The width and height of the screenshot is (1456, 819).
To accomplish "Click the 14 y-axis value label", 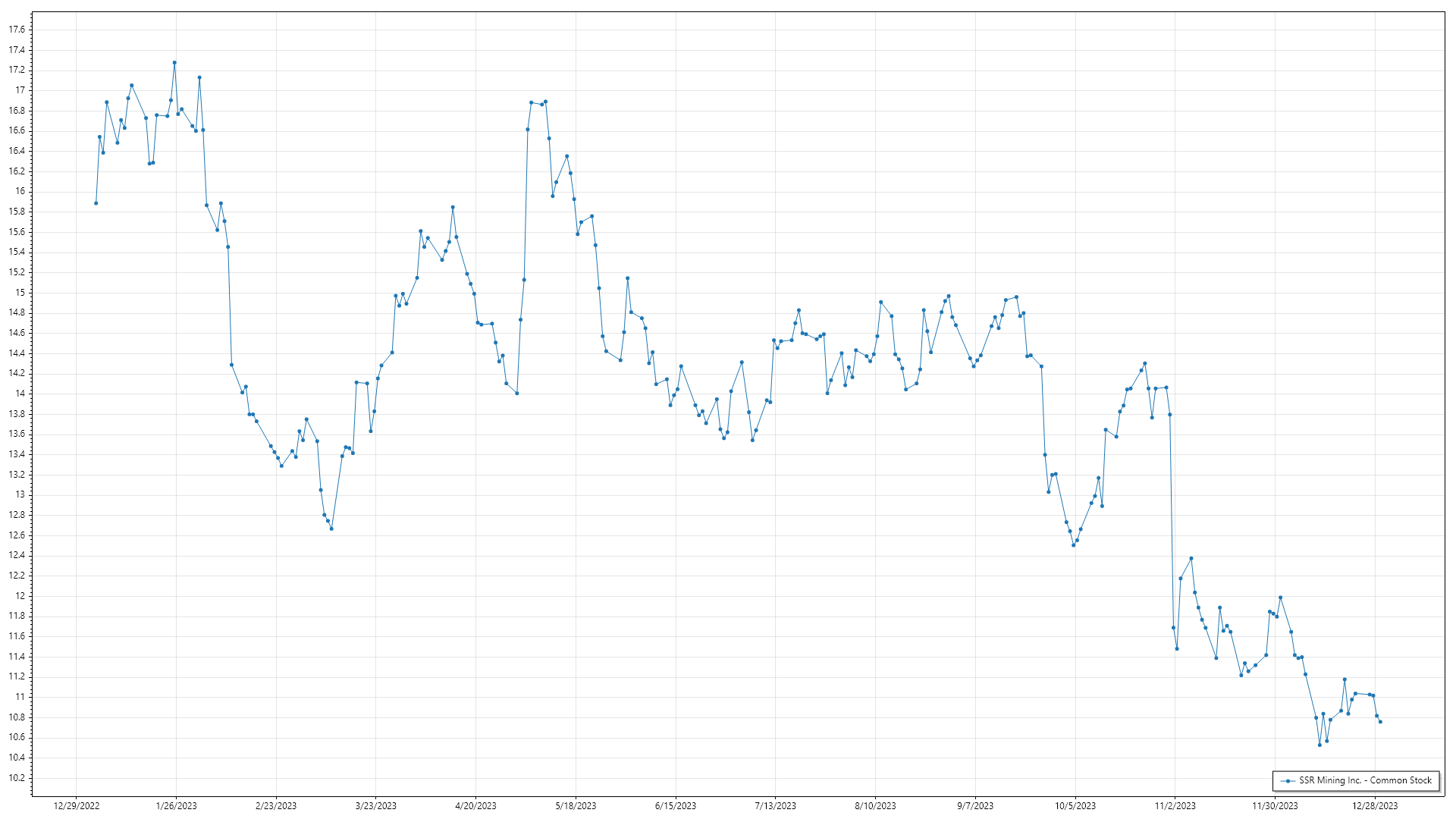I will pyautogui.click(x=20, y=394).
